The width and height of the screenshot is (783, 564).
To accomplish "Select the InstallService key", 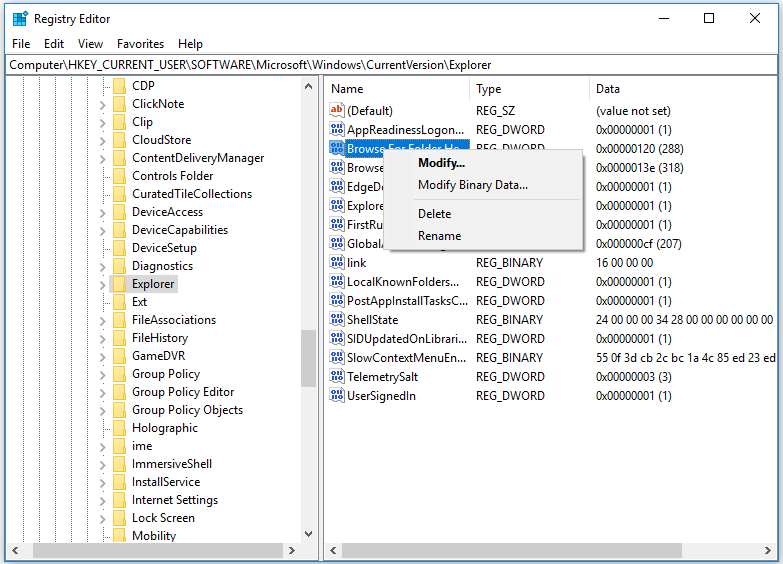I will pyautogui.click(x=166, y=482).
